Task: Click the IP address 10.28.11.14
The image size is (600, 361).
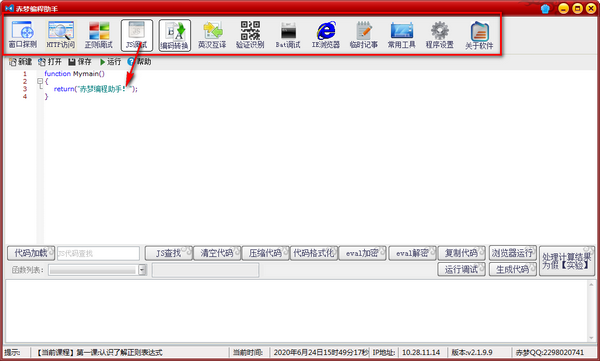Action: (x=421, y=352)
